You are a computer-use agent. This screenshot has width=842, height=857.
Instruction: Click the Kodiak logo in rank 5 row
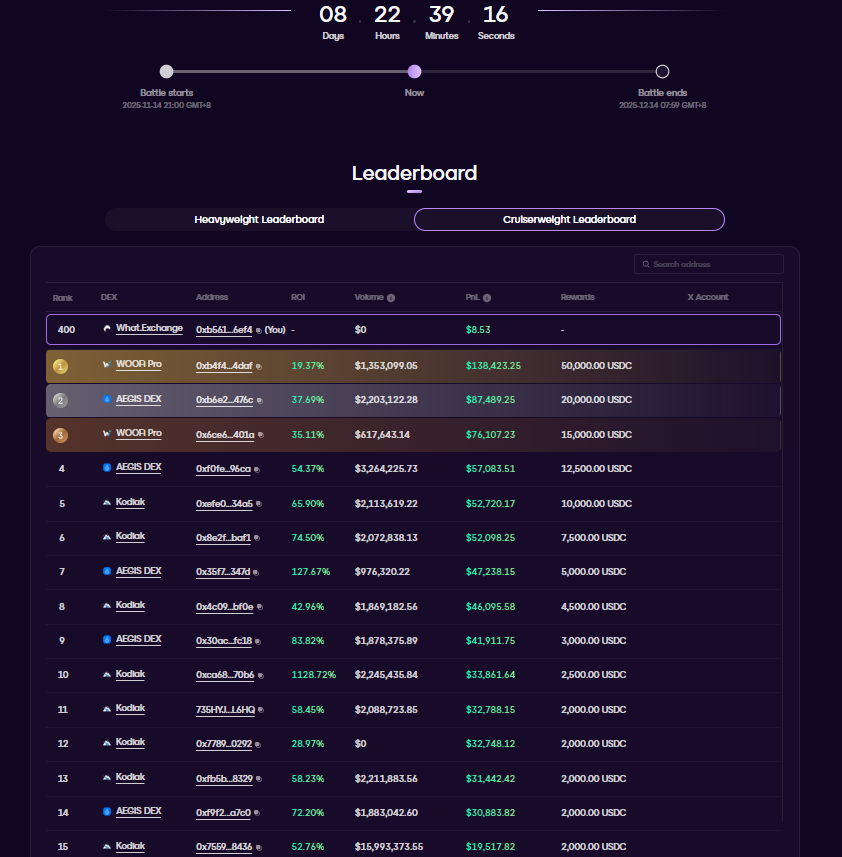coord(107,502)
